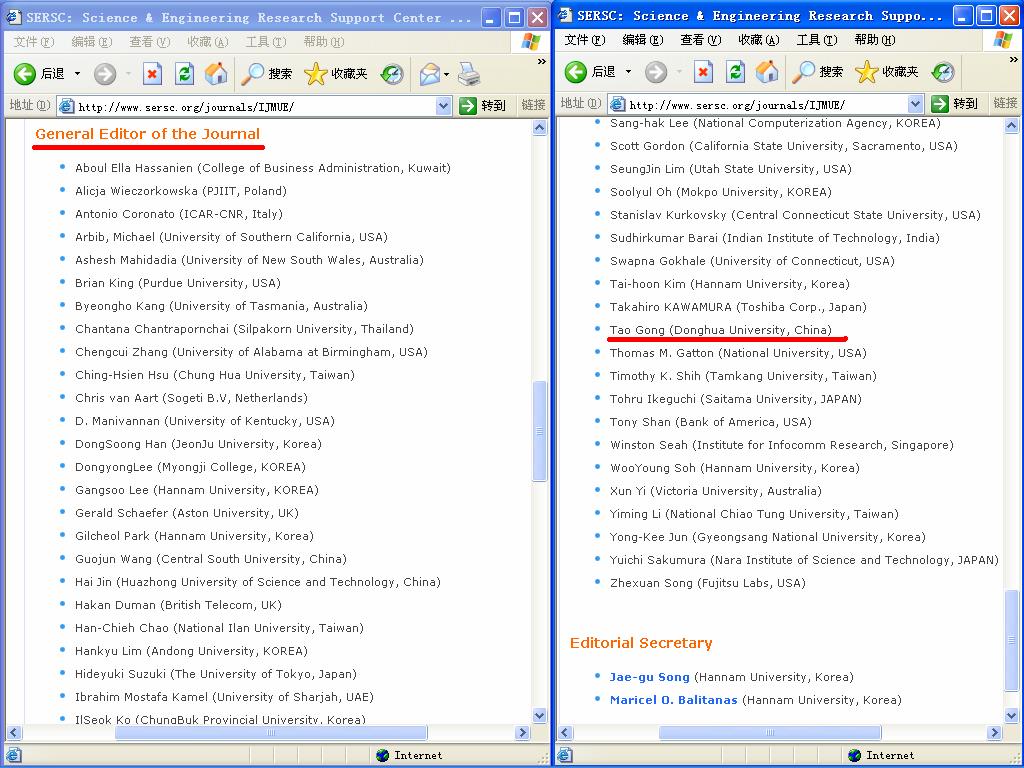This screenshot has height=768, width=1024.
Task: Select 'Zhexuan Song (Fujitsu Labs, USA)' entry
Action: click(x=707, y=583)
